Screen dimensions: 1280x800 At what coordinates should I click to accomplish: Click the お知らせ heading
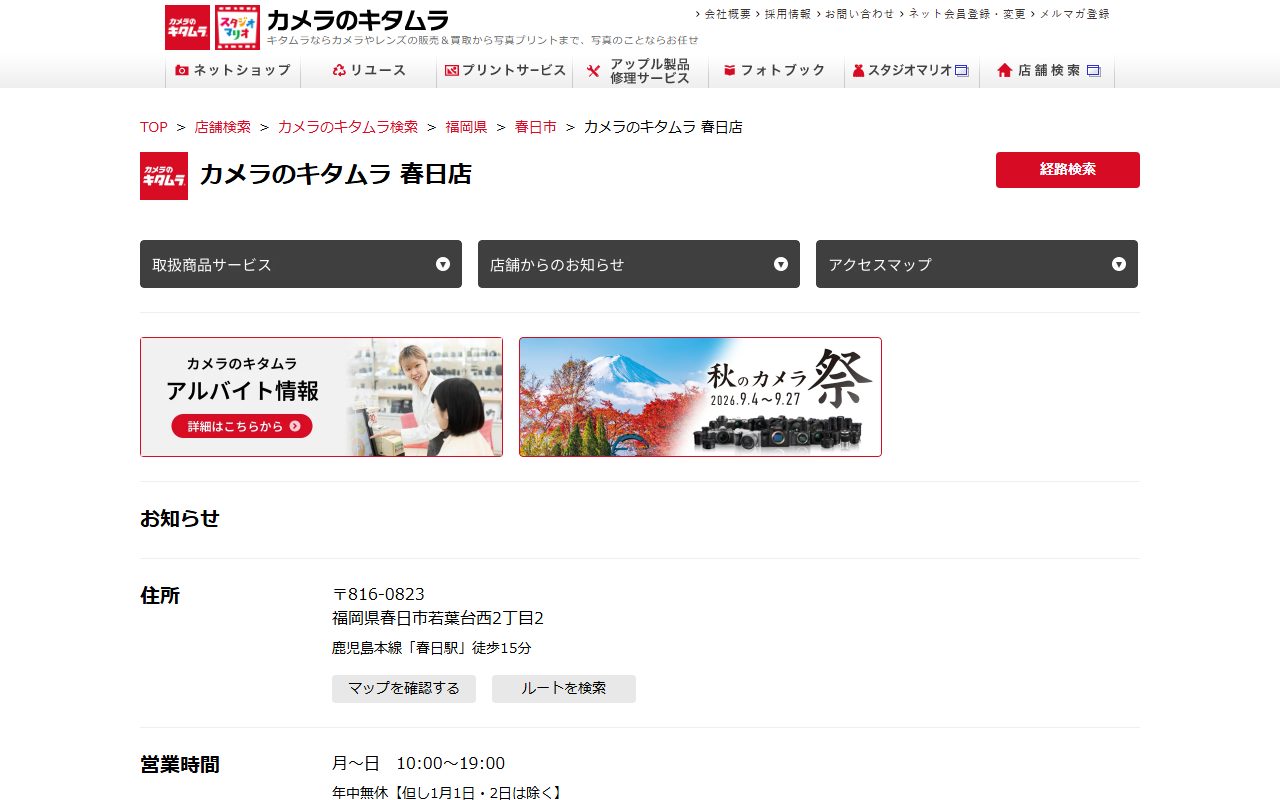coord(180,518)
